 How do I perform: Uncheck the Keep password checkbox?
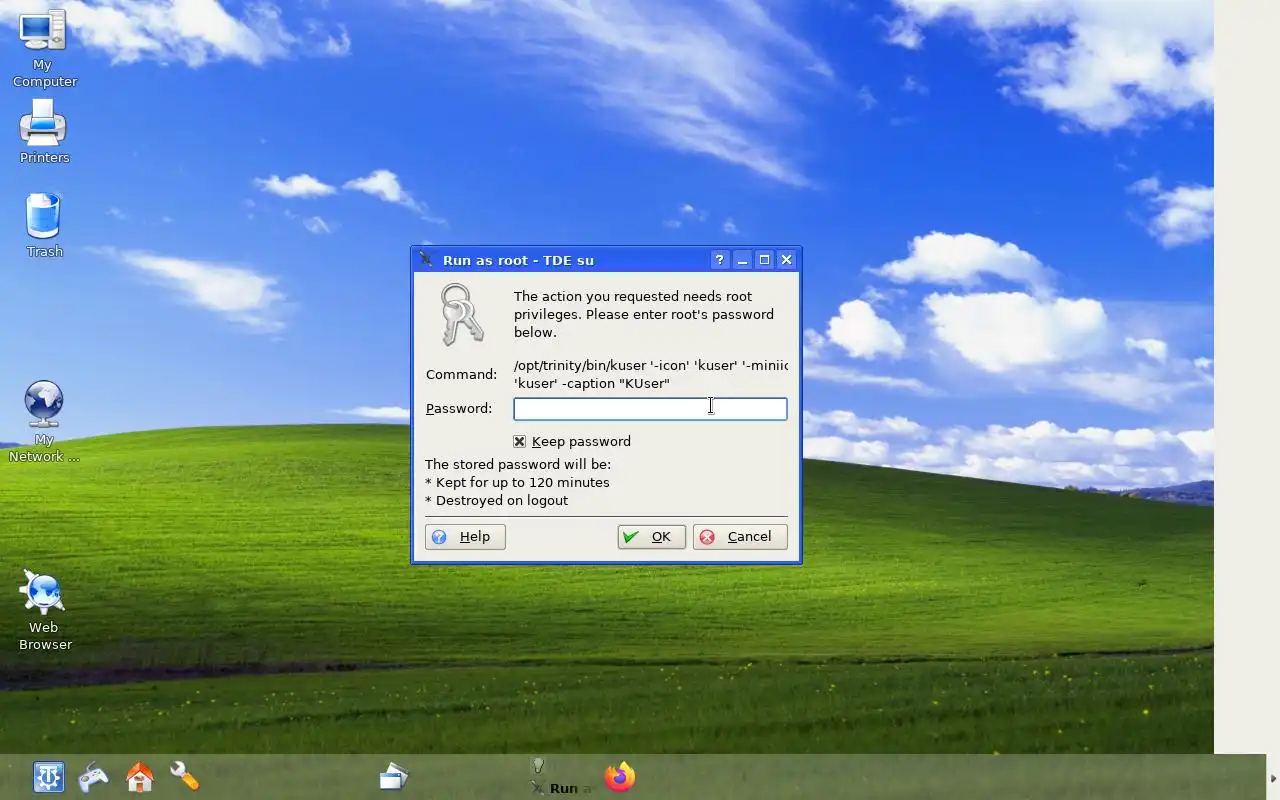tap(520, 441)
